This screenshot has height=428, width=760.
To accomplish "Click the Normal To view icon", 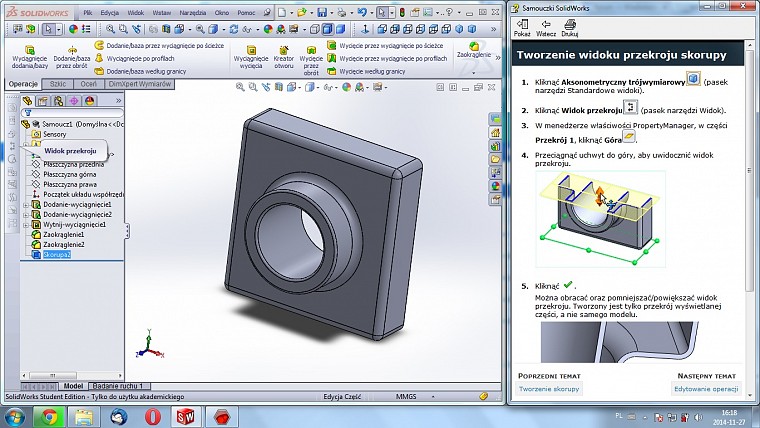I will pyautogui.click(x=365, y=30).
